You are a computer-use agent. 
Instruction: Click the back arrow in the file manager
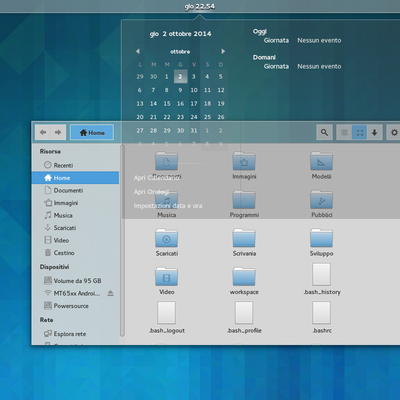pos(43,132)
